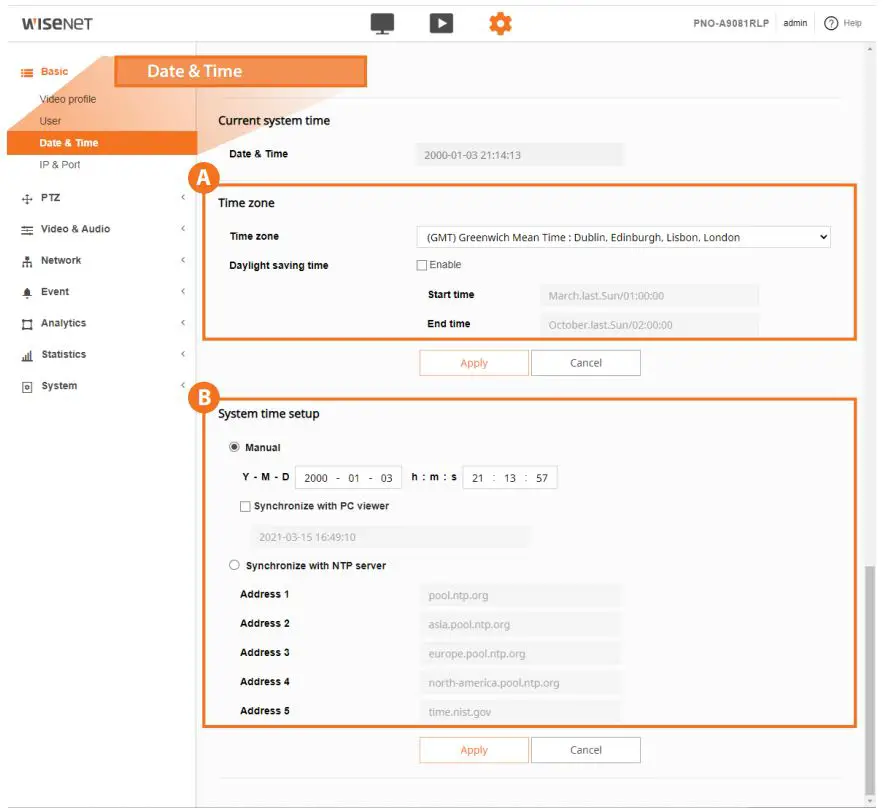The width and height of the screenshot is (884, 810).
Task: Click the PC viewer time field
Action: click(390, 537)
